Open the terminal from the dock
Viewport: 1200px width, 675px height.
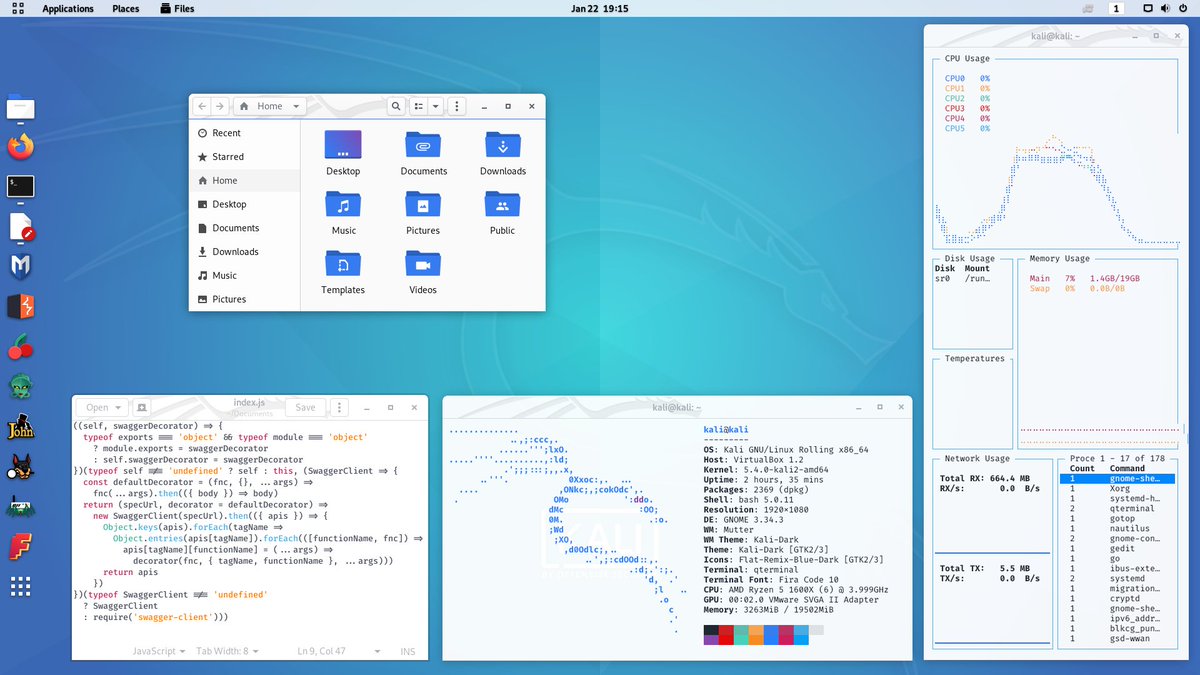coord(20,186)
